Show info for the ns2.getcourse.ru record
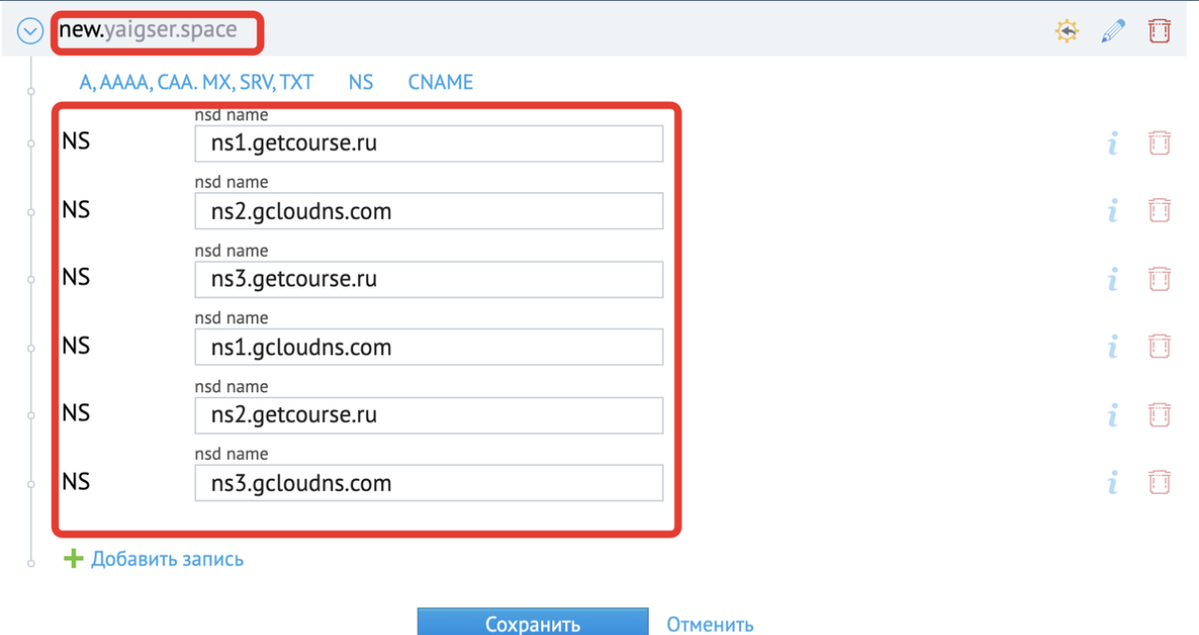Screen dimensions: 1199x635 [1113, 415]
